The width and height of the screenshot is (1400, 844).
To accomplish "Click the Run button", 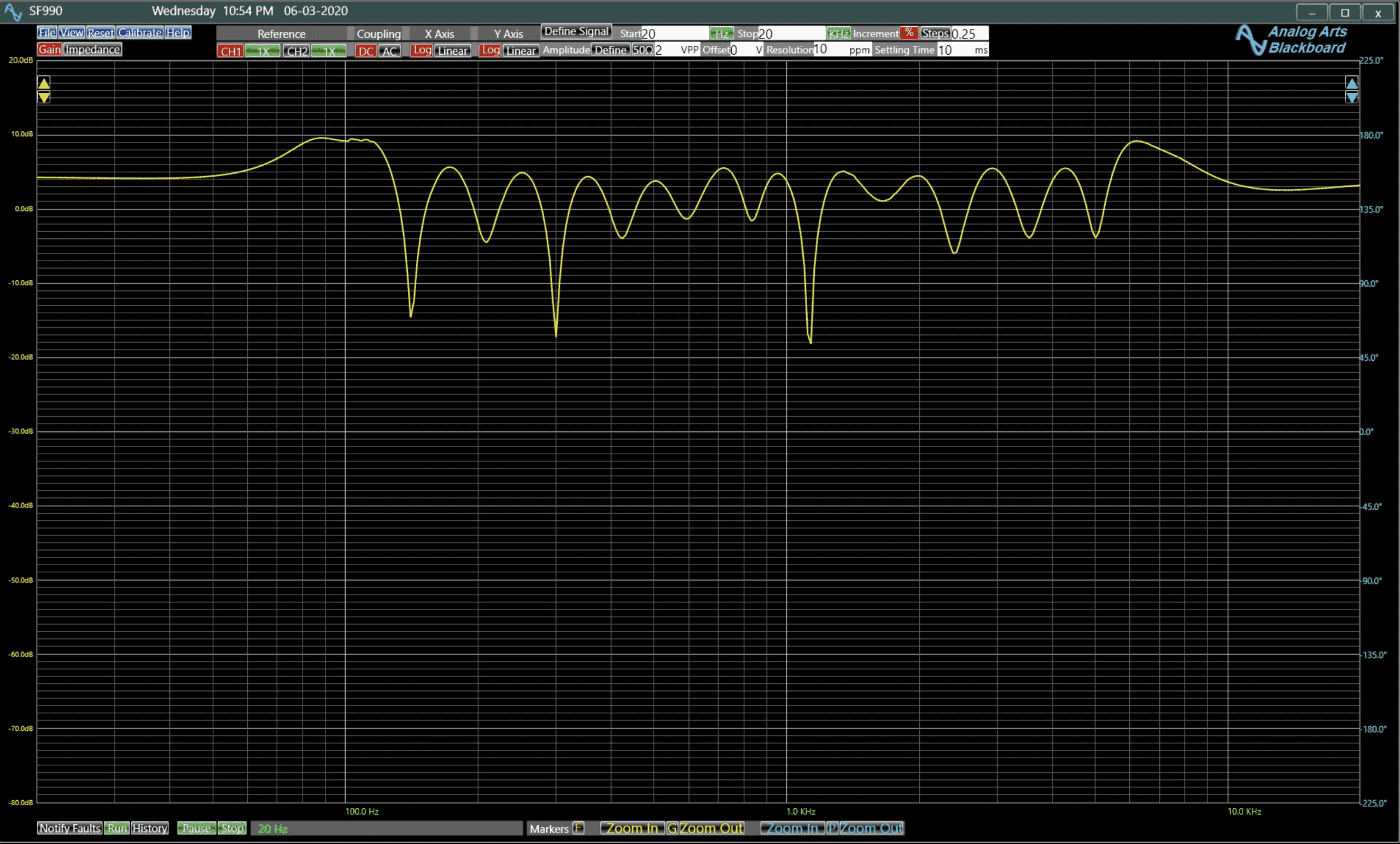I will click(117, 828).
